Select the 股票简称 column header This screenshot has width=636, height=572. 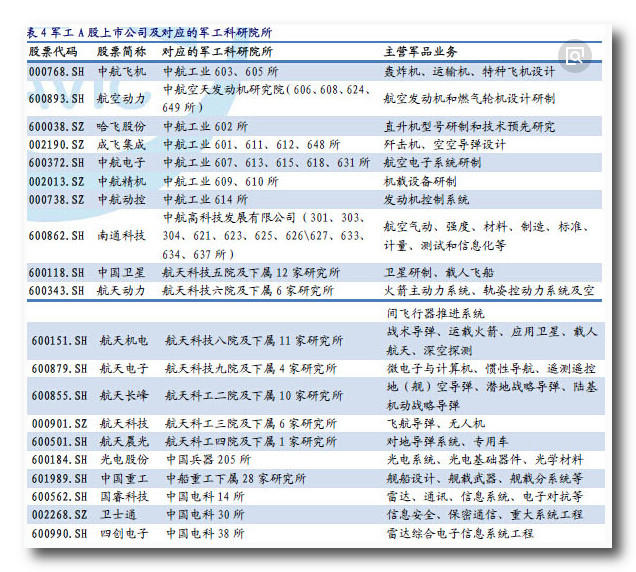pyautogui.click(x=121, y=51)
